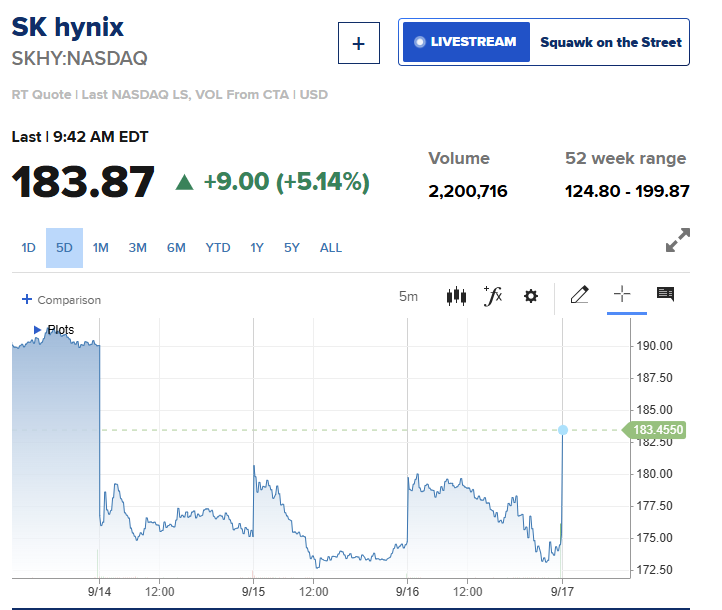Image resolution: width=722 pixels, height=610 pixels.
Task: Click the blue last-price marker dot
Action: click(x=563, y=430)
